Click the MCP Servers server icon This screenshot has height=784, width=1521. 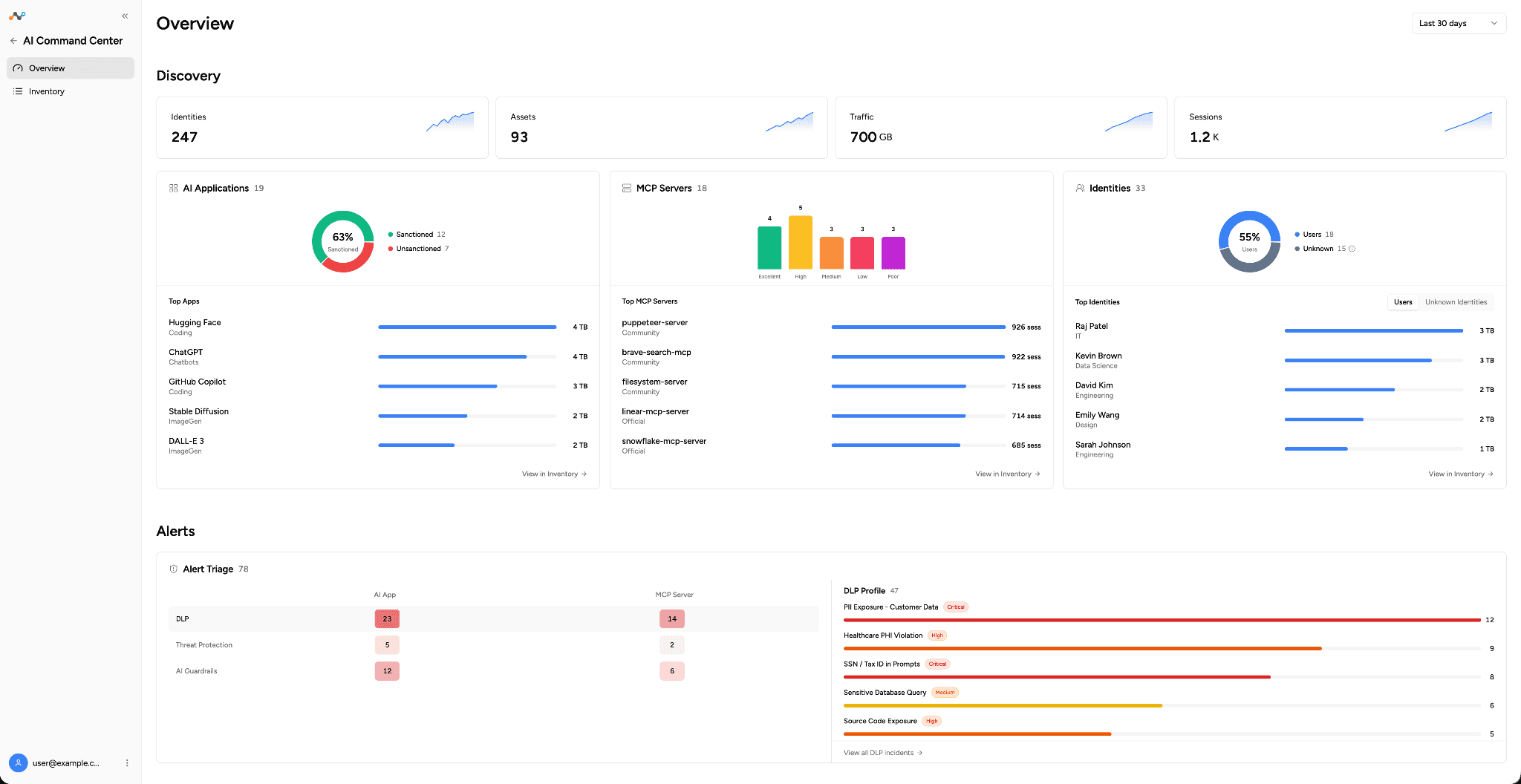pyautogui.click(x=627, y=188)
